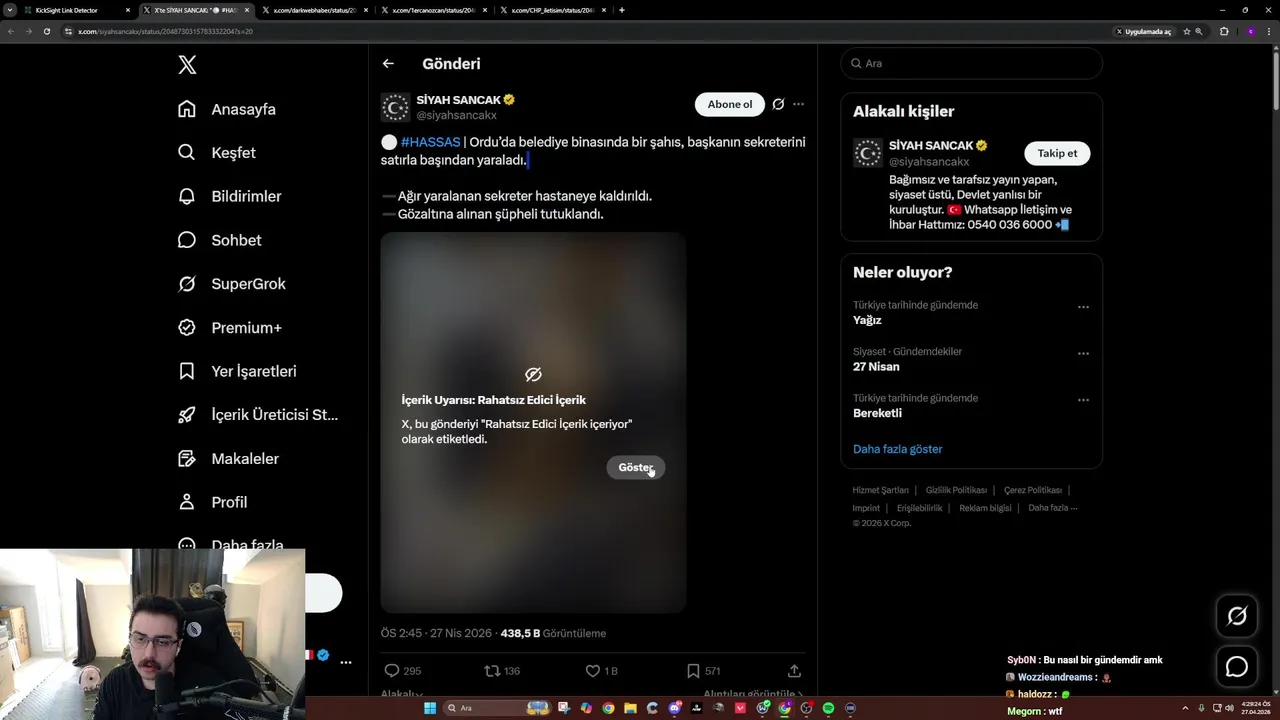Viewport: 1280px width, 720px height.
Task: Bookmark page with star icon
Action: (1187, 32)
